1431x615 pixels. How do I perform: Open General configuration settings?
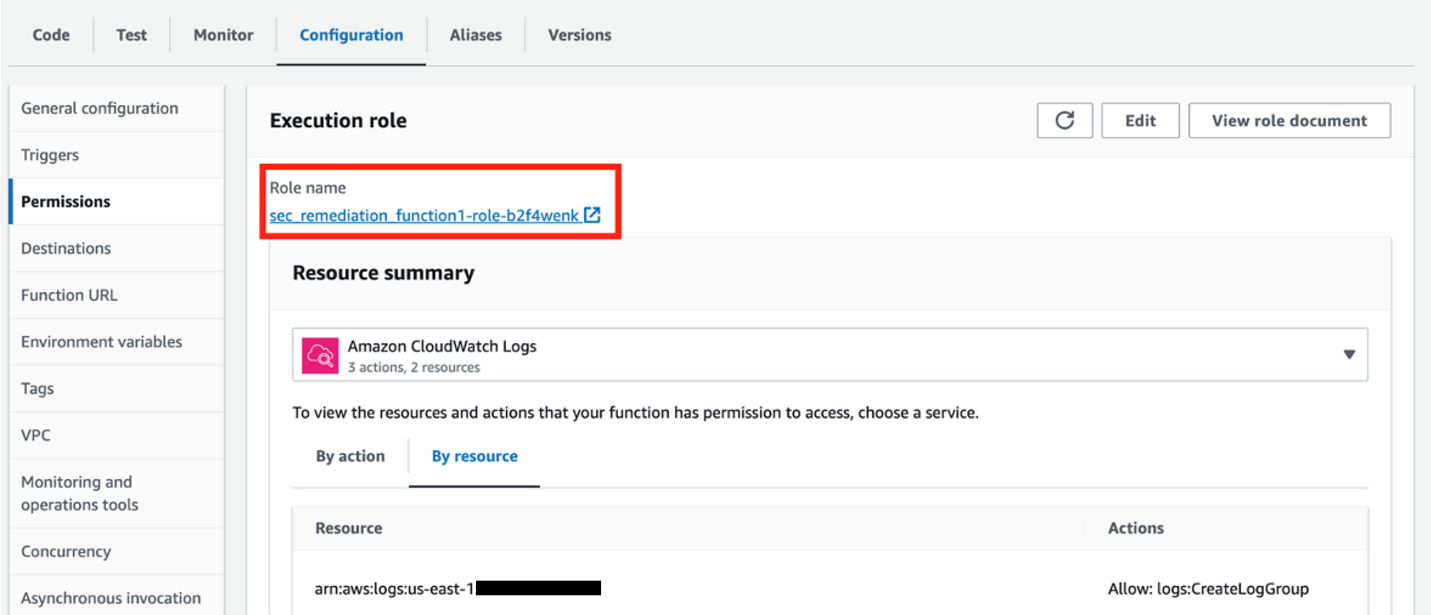pyautogui.click(x=99, y=108)
